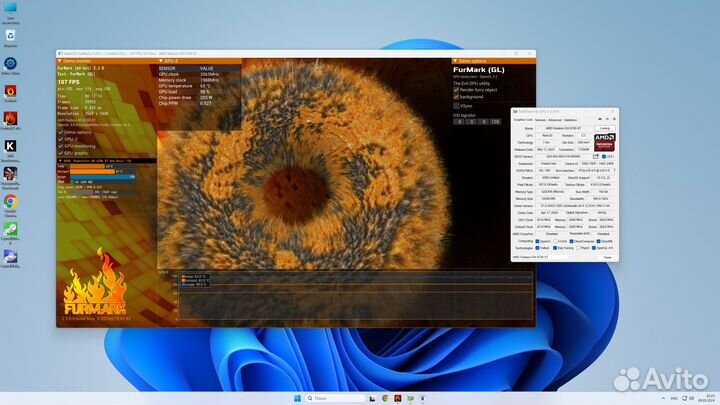This screenshot has width=720, height=405.
Task: Click the orange GPU temp bar
Action: [87, 166]
